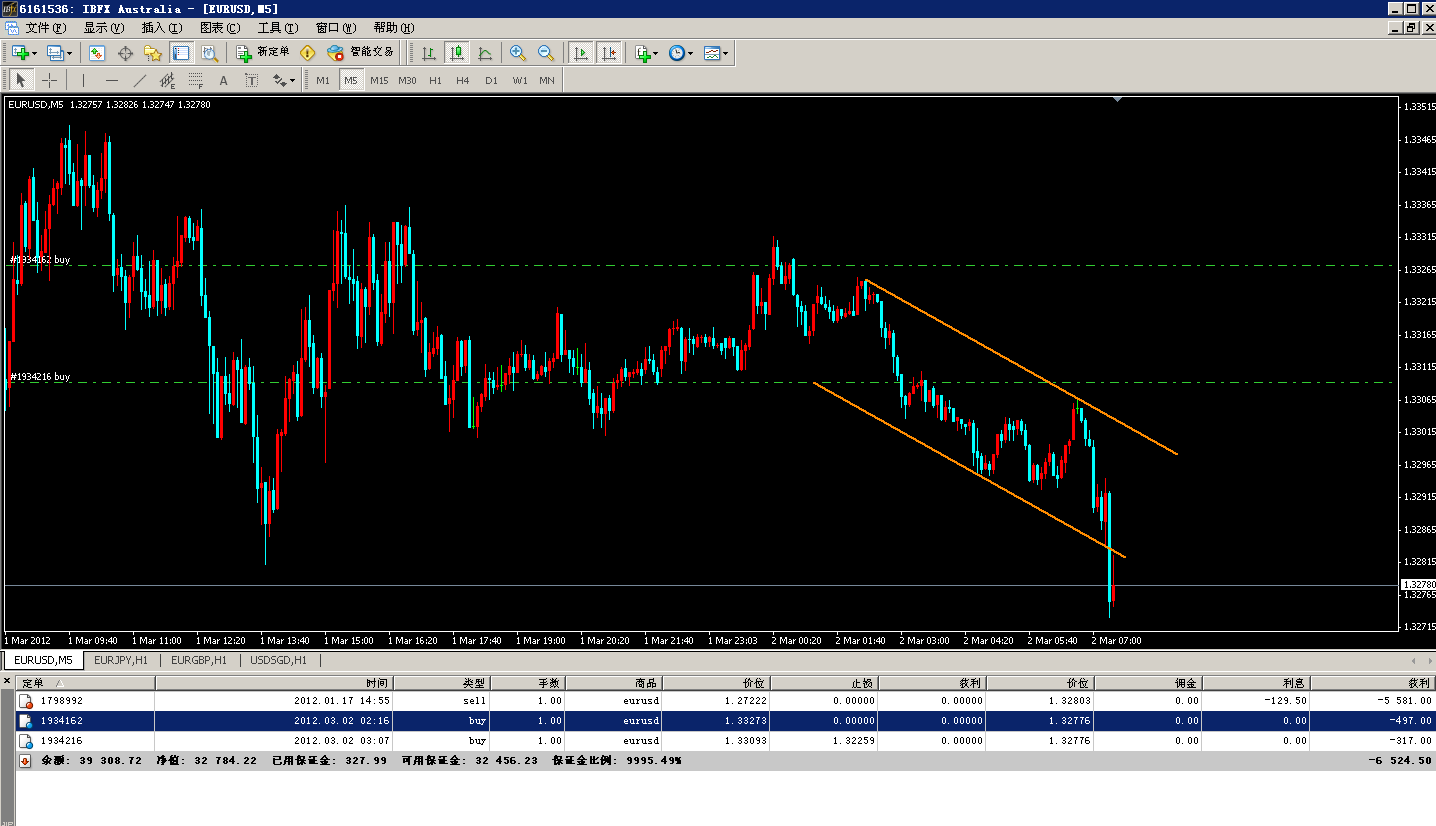Image resolution: width=1436 pixels, height=826 pixels.
Task: Select the crosshair tool
Action: [x=49, y=80]
